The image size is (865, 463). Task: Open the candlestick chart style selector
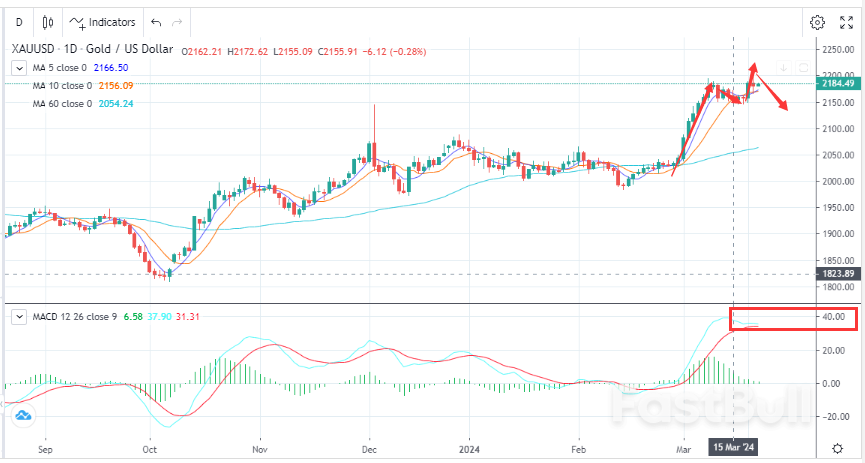pos(48,21)
